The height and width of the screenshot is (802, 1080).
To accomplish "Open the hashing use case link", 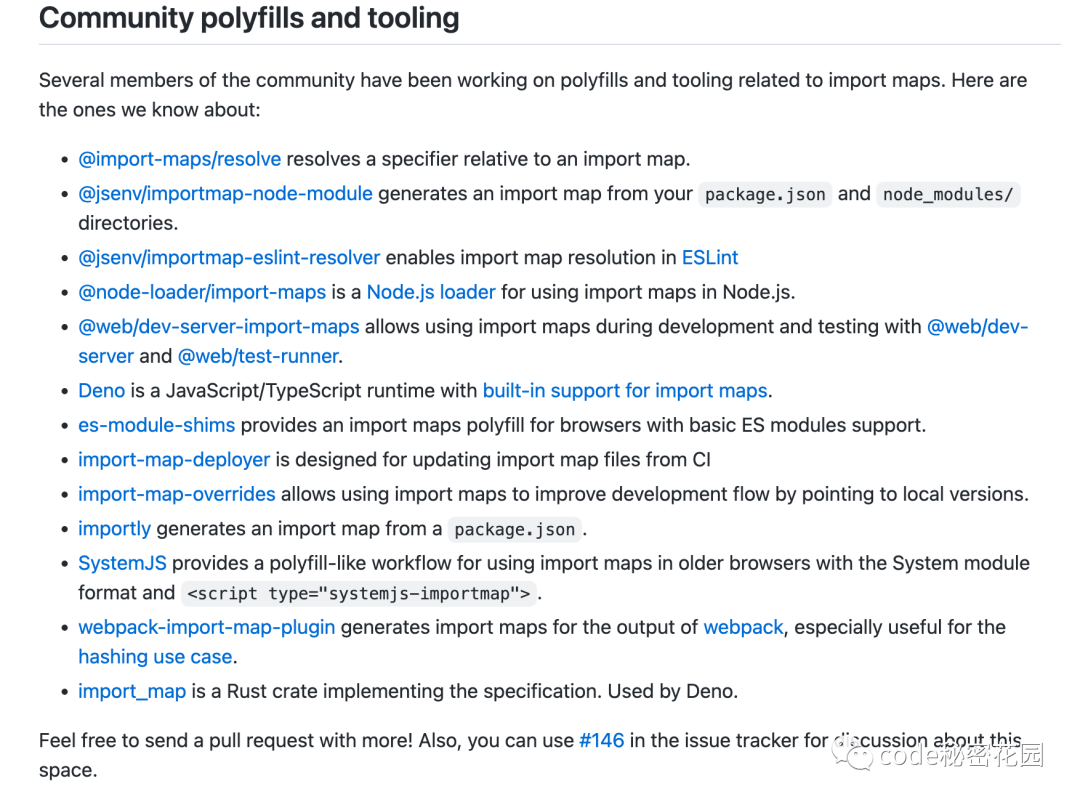I will click(155, 657).
